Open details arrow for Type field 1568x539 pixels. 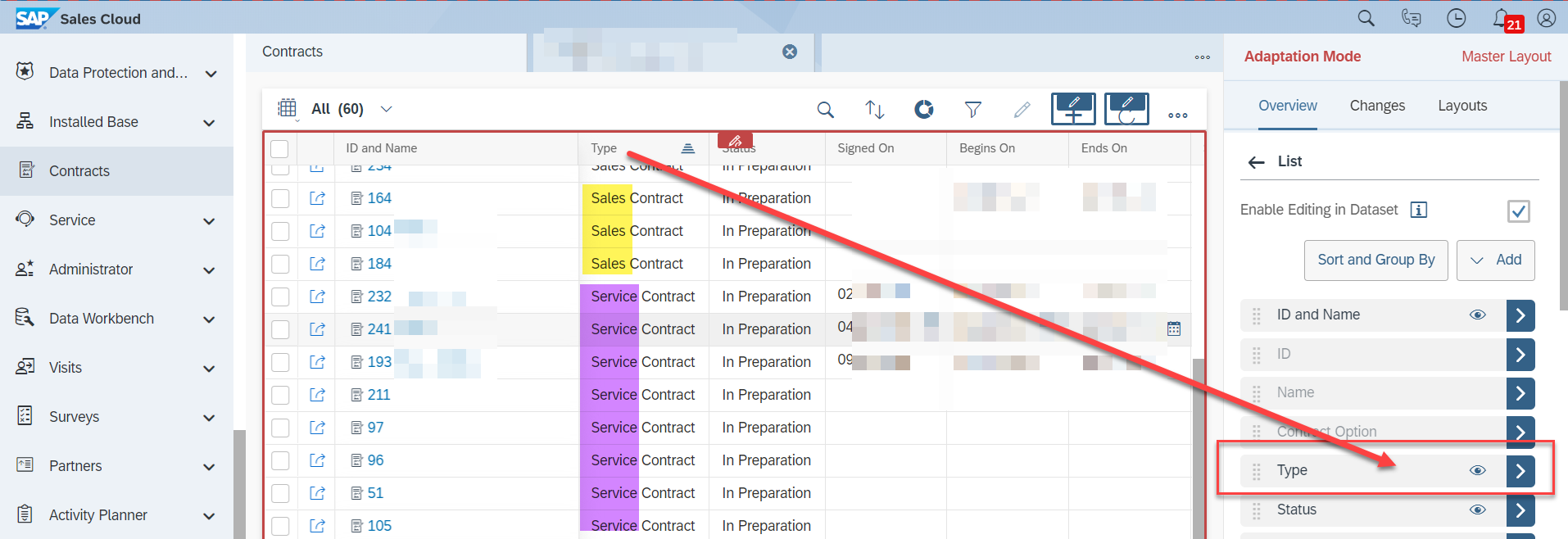(x=1520, y=470)
